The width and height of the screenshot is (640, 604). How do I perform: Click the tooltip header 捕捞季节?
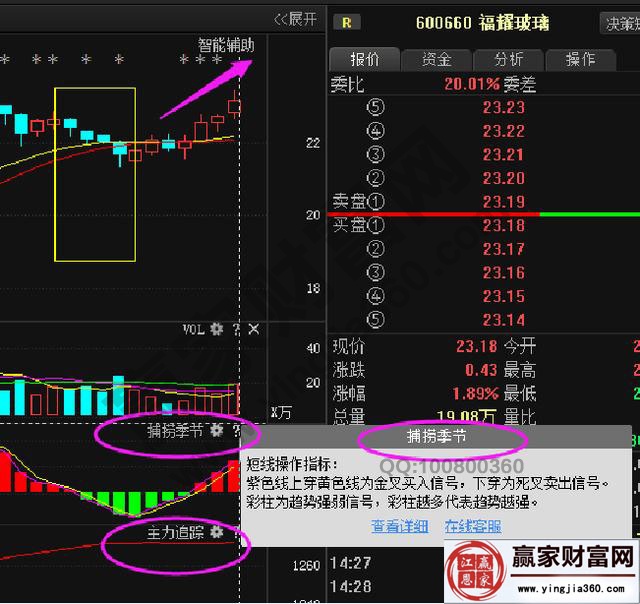coord(436,437)
